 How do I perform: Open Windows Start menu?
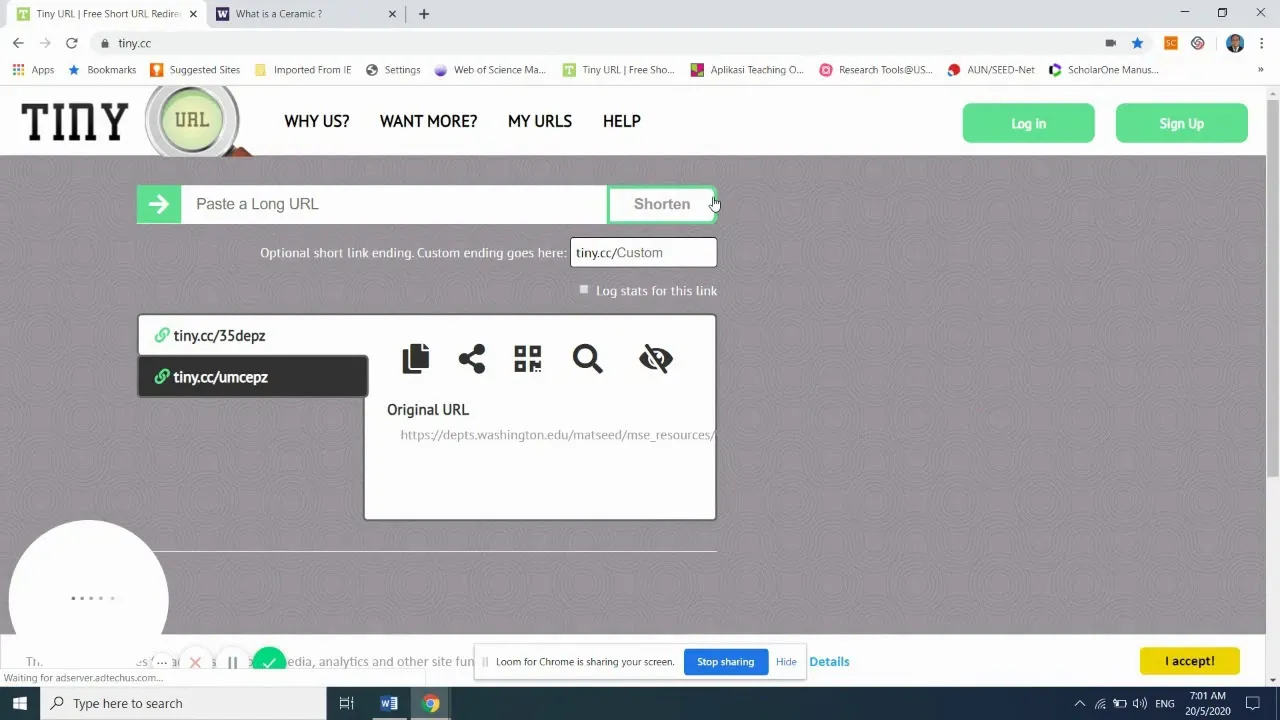(x=20, y=703)
